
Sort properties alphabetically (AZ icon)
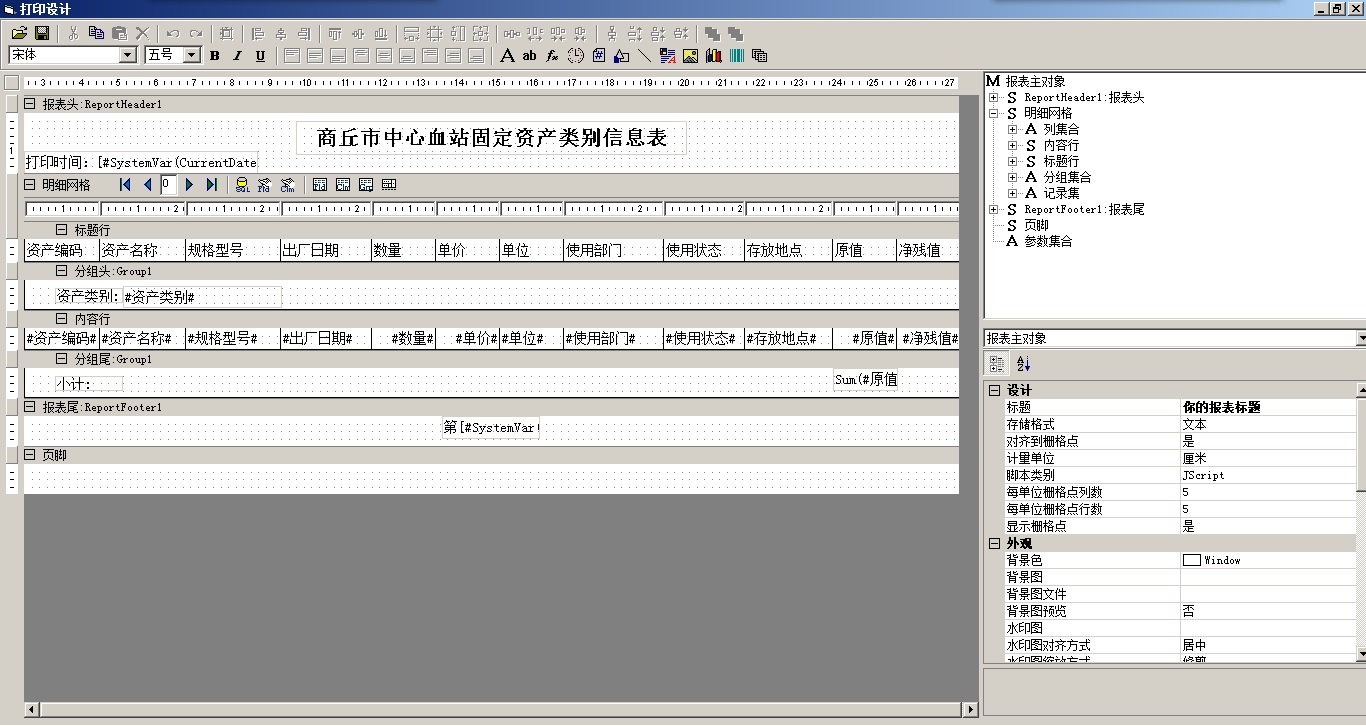tap(1023, 364)
